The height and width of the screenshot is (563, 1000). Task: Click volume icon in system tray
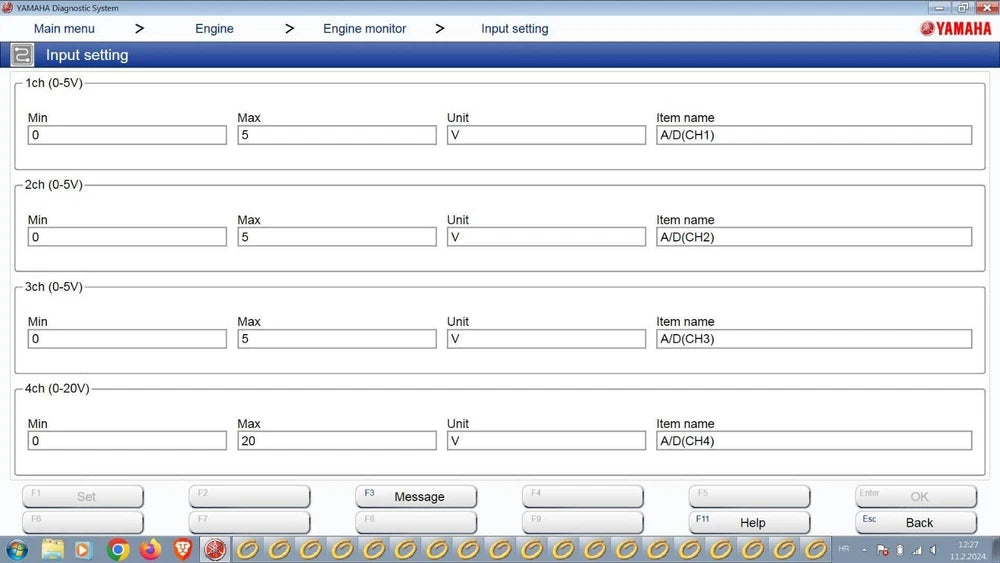pos(933,550)
